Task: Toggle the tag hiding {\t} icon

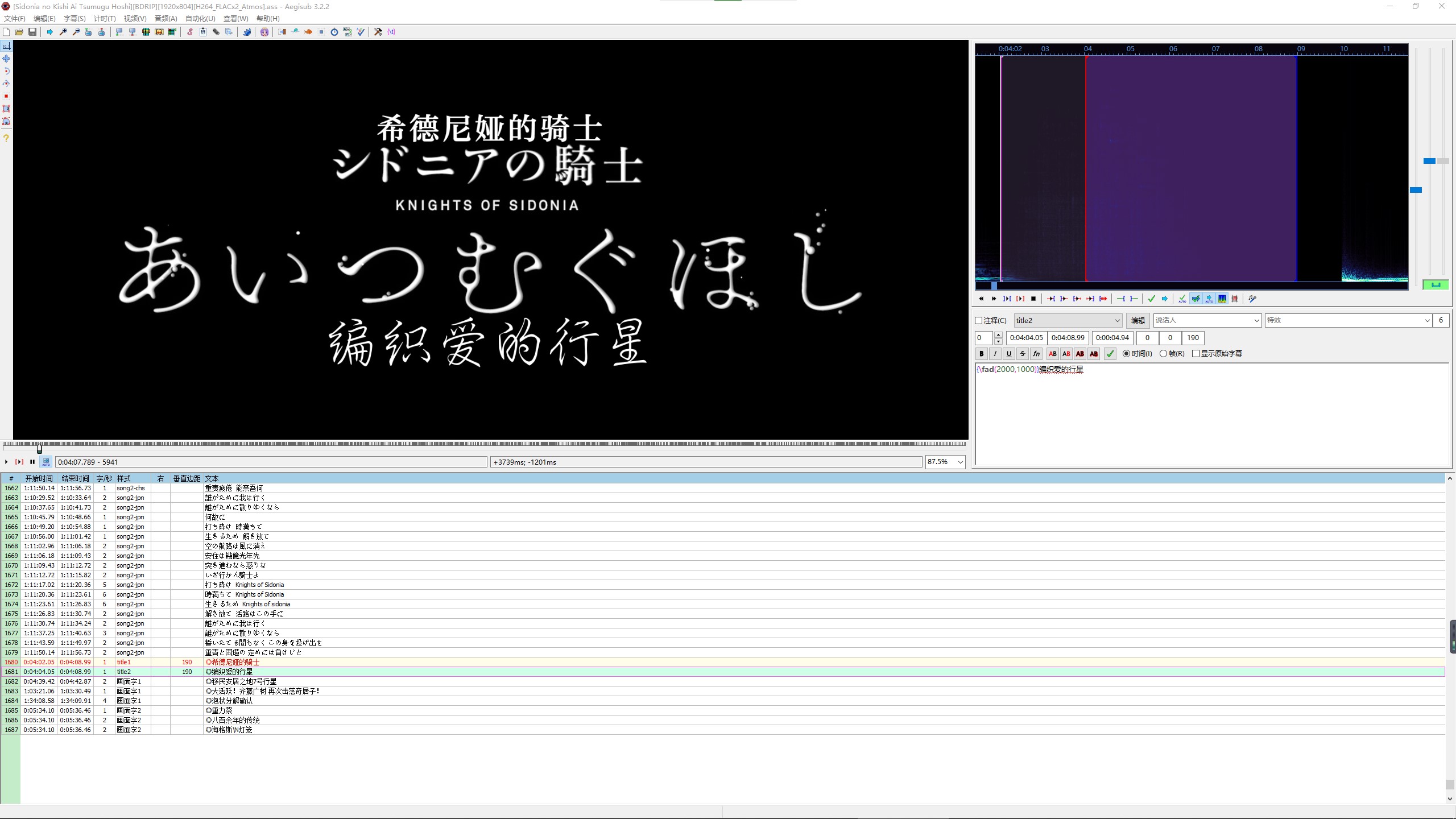Action: (391, 32)
